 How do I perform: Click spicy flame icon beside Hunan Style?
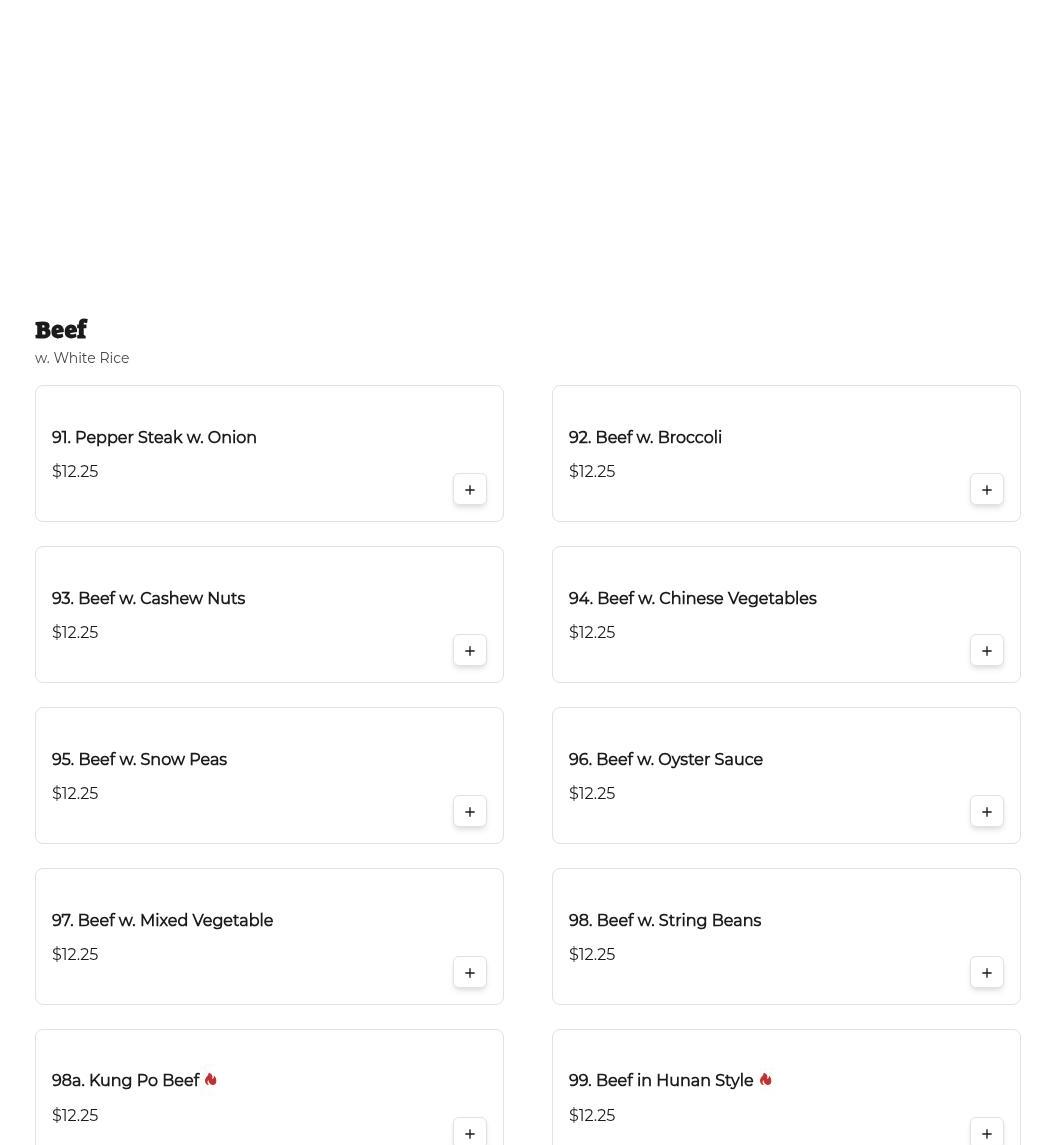(x=765, y=1080)
